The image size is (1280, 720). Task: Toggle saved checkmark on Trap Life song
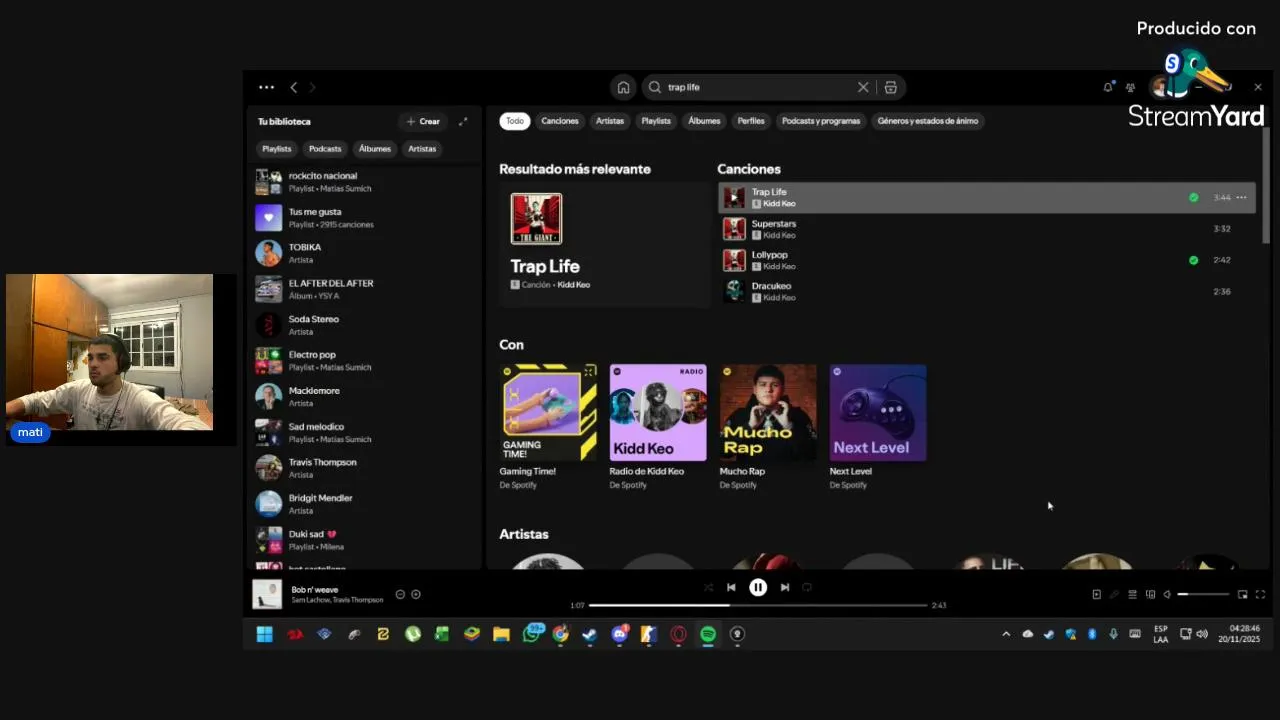pyautogui.click(x=1193, y=197)
